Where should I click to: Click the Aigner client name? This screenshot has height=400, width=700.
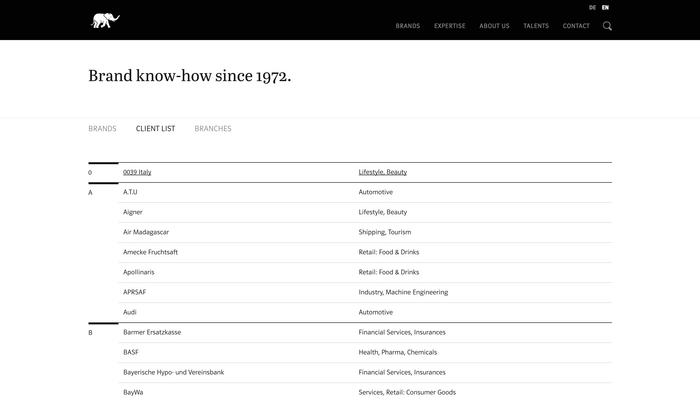click(133, 212)
